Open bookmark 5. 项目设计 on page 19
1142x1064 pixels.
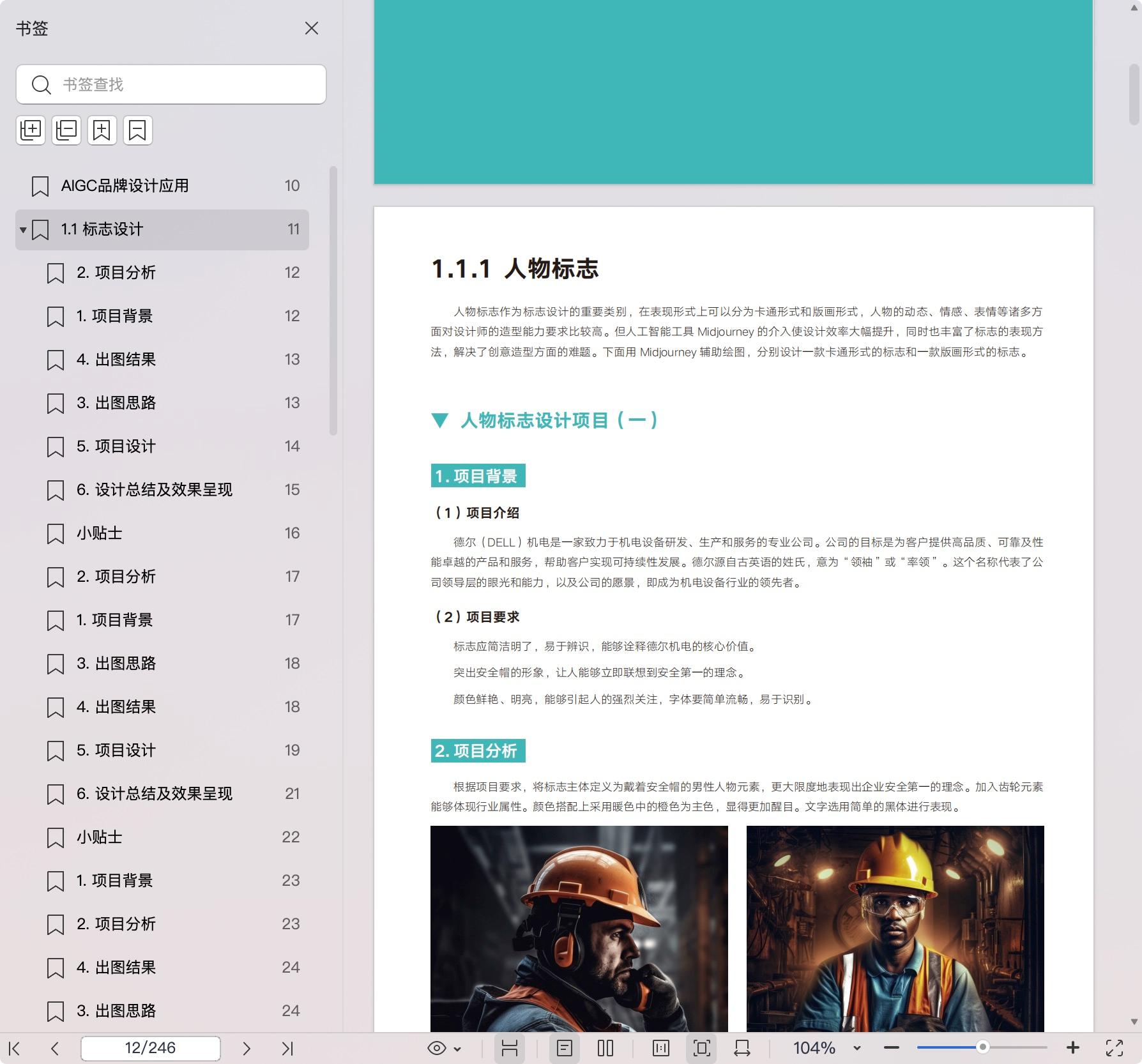(162, 750)
